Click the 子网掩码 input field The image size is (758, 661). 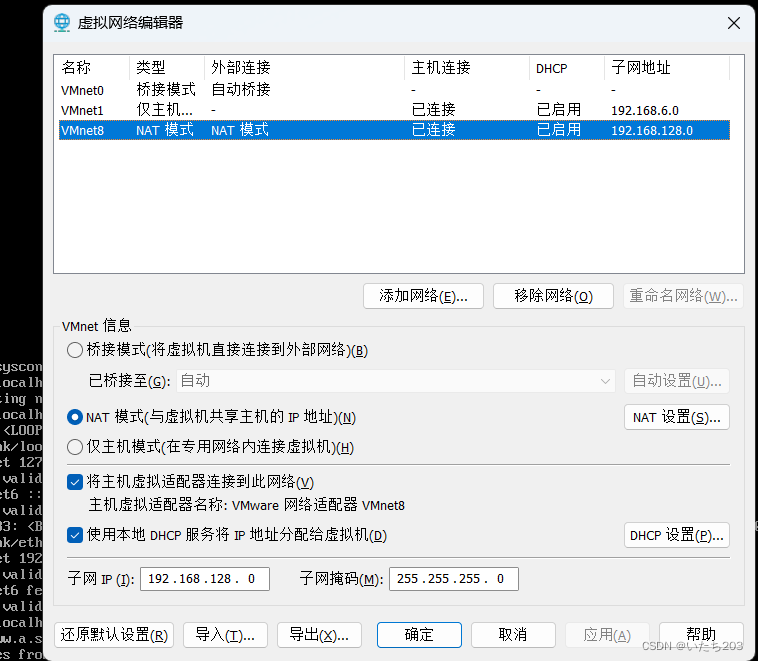point(453,579)
